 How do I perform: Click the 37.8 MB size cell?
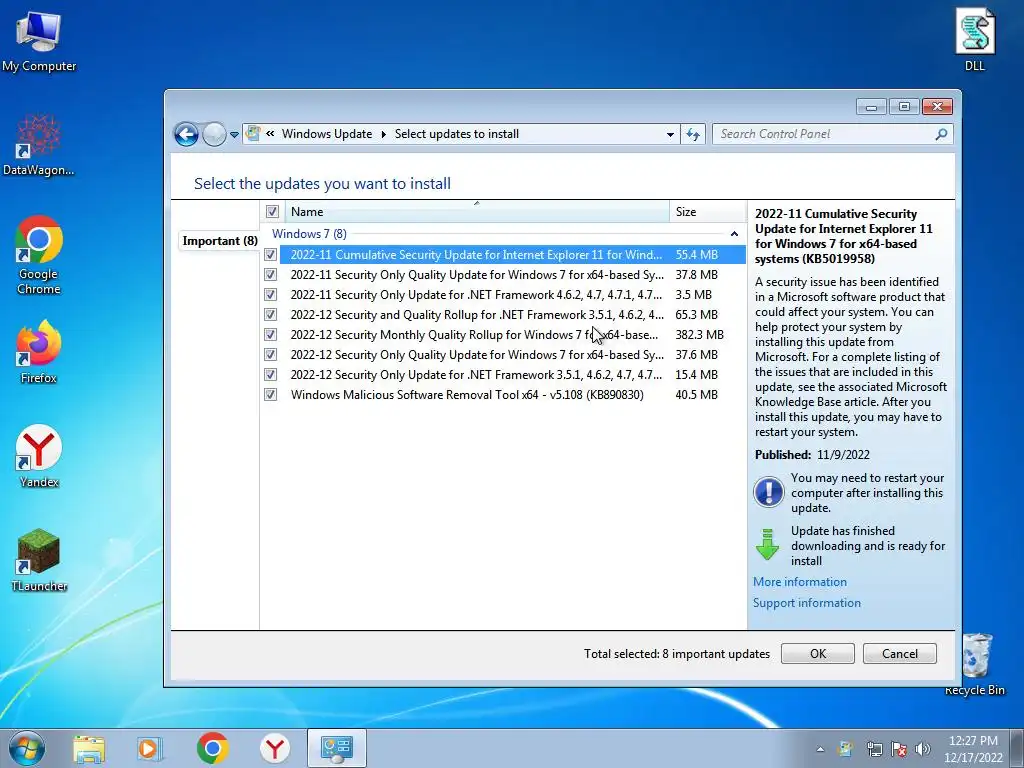pos(696,275)
